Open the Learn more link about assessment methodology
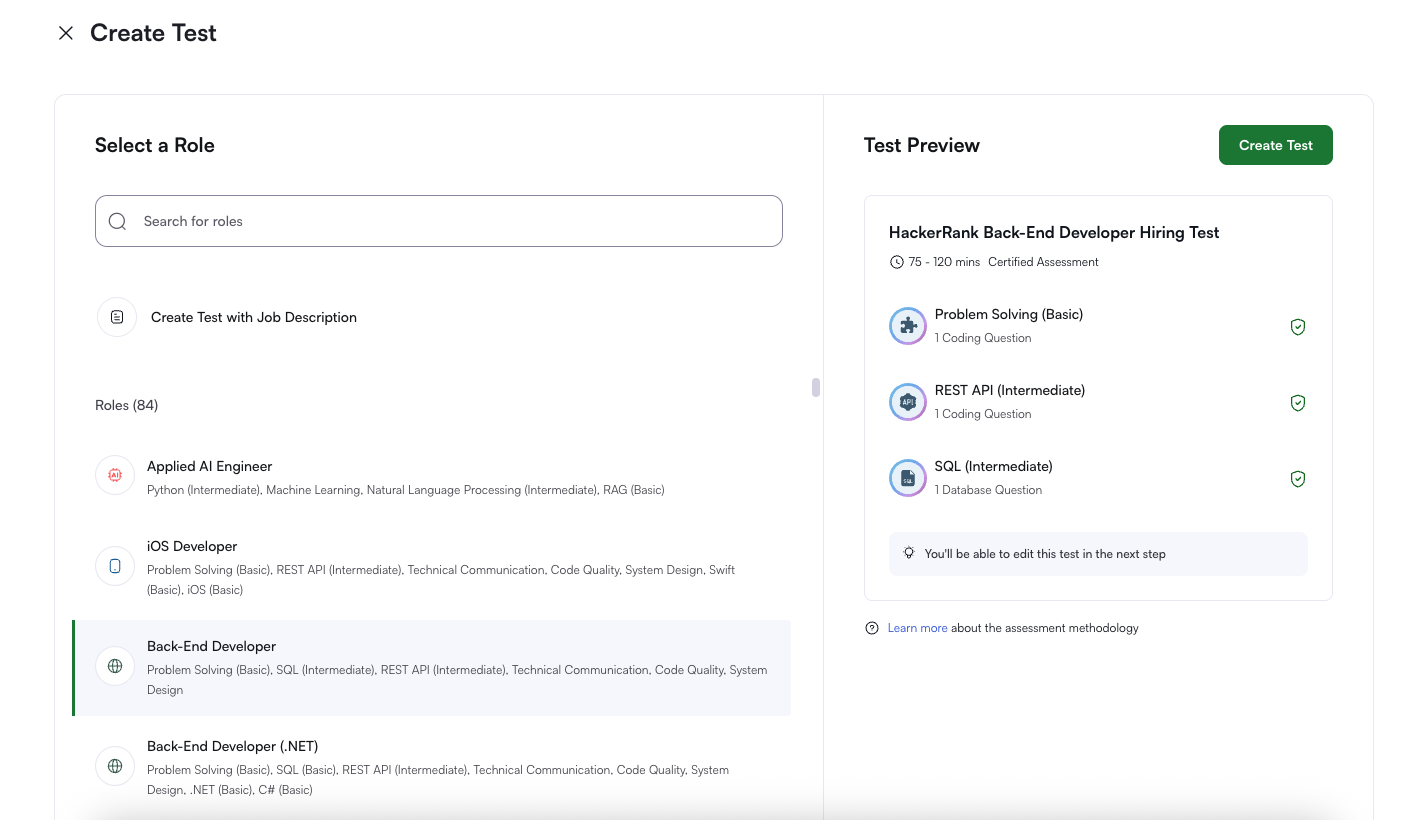The height and width of the screenshot is (820, 1413). [x=917, y=627]
